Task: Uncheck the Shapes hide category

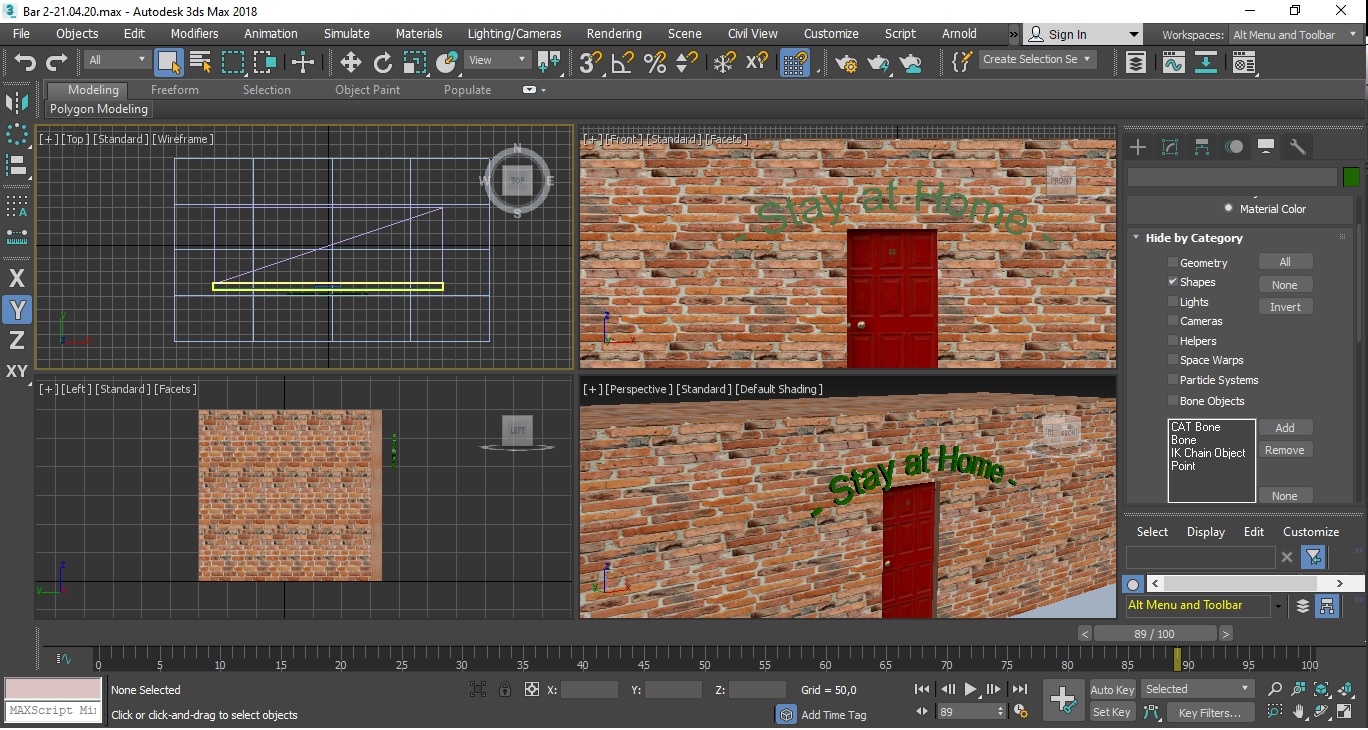Action: 1173,282
